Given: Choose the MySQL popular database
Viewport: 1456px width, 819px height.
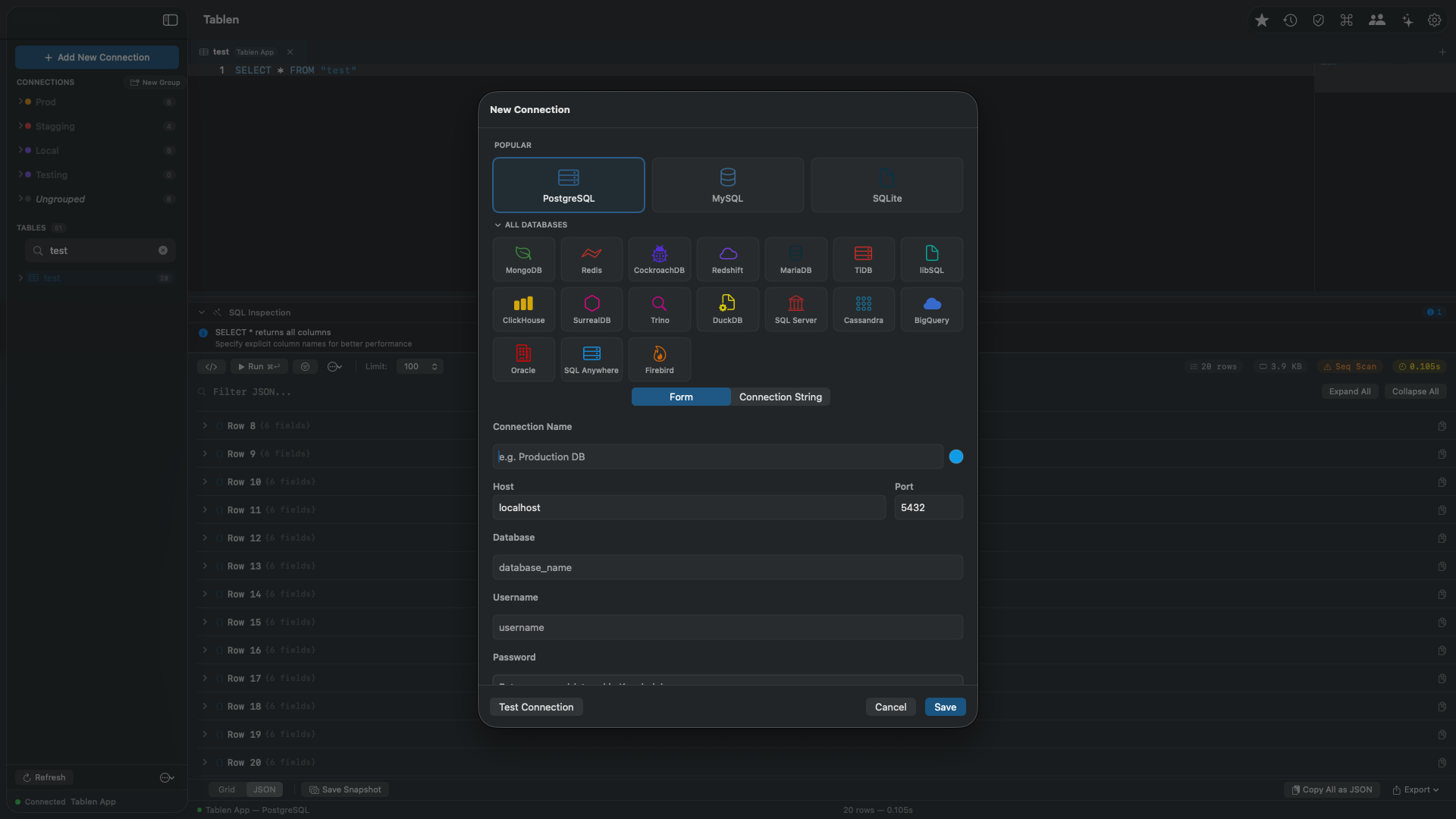Looking at the screenshot, I should coord(727,185).
